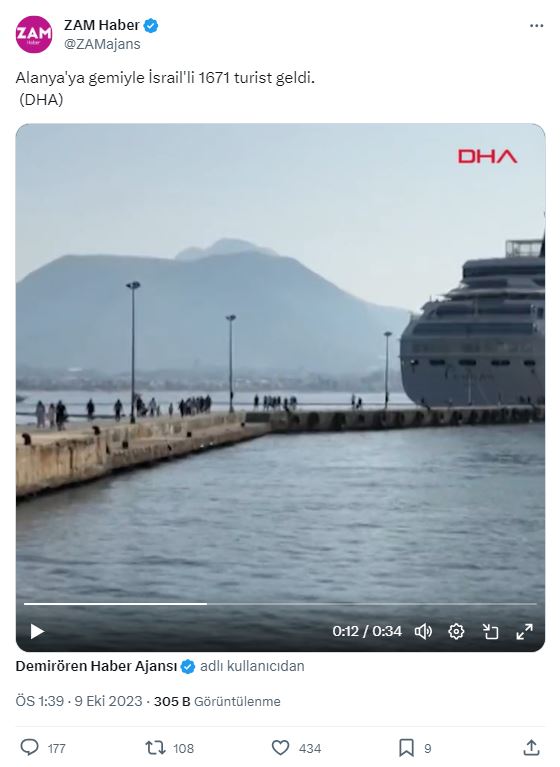This screenshot has width=560, height=767.
Task: Mute the video with the speaker icon
Action: [x=423, y=631]
